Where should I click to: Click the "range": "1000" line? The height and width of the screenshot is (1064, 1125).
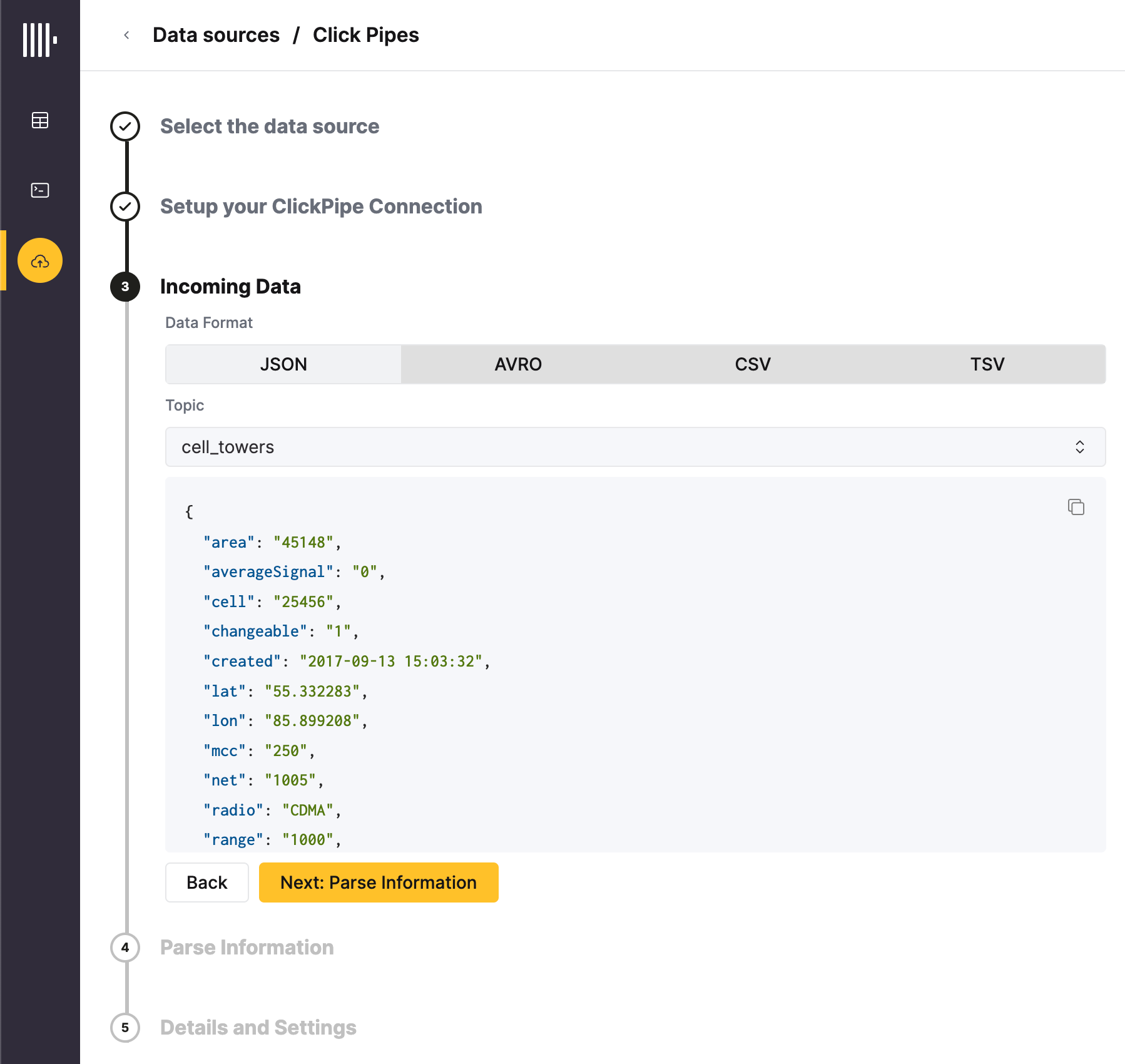(x=272, y=839)
